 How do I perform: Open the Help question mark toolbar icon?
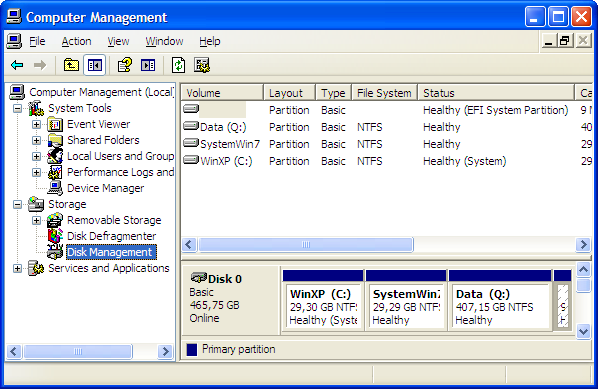(x=125, y=65)
